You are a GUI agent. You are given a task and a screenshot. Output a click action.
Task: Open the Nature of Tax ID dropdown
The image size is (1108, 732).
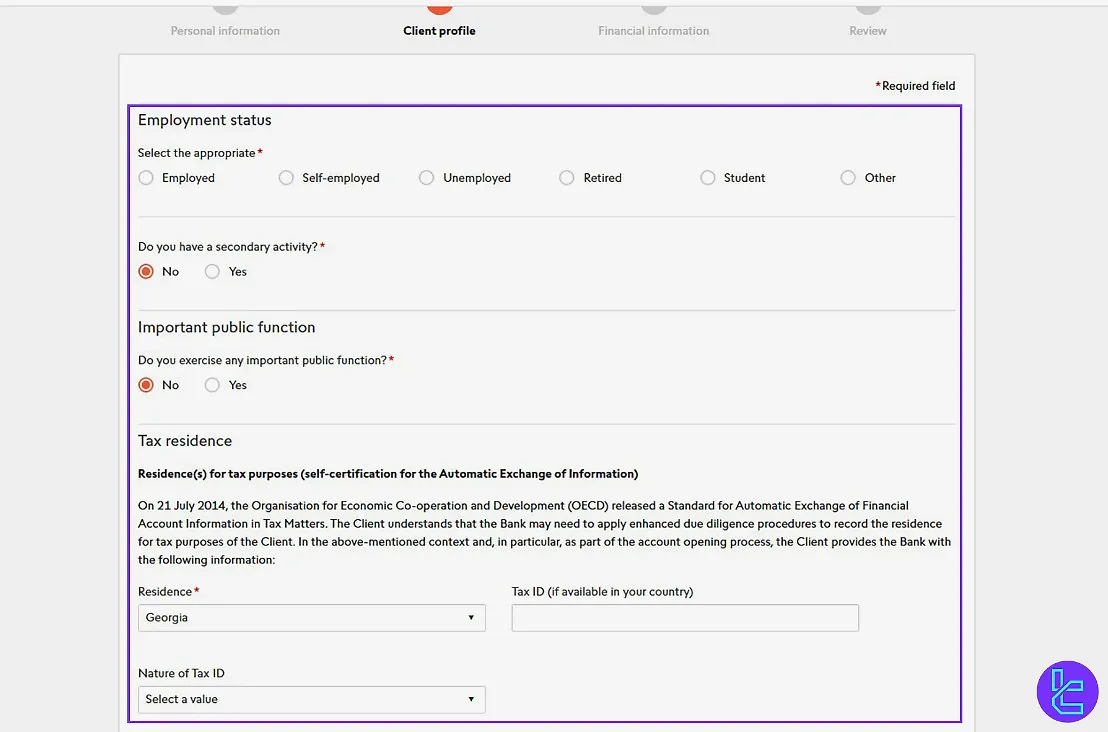tap(310, 699)
